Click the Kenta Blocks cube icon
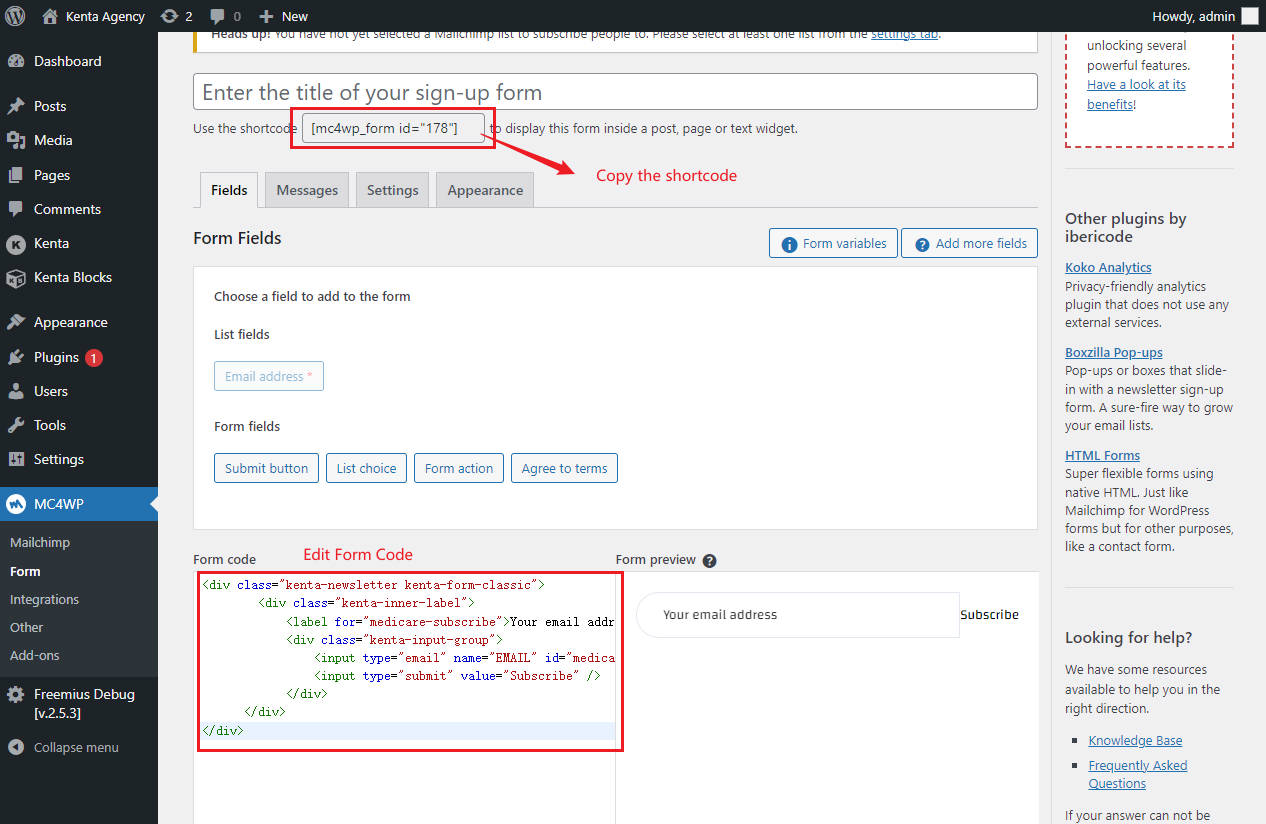 pos(16,277)
